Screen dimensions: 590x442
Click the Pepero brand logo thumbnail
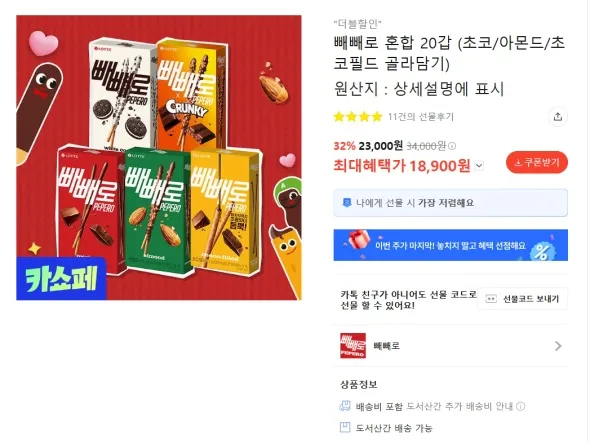353,346
